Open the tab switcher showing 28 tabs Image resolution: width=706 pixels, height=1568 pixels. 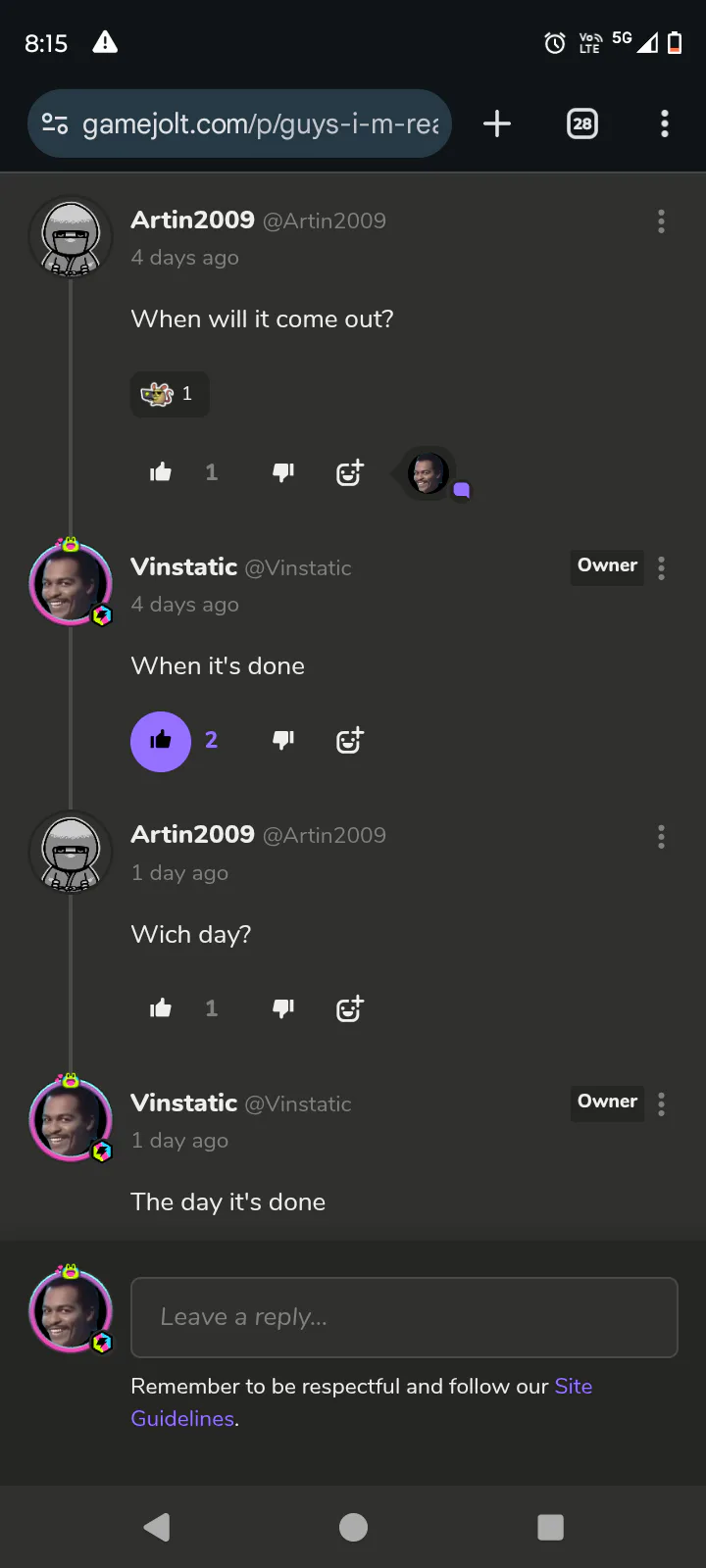582,123
